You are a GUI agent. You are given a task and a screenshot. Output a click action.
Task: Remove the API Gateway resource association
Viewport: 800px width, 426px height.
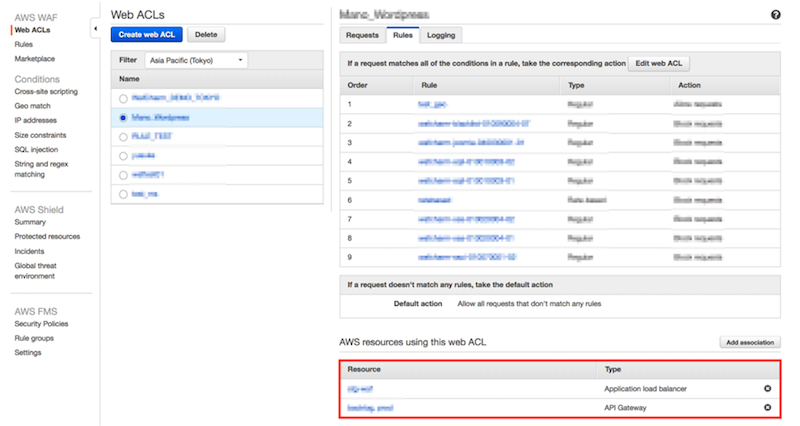coord(767,407)
